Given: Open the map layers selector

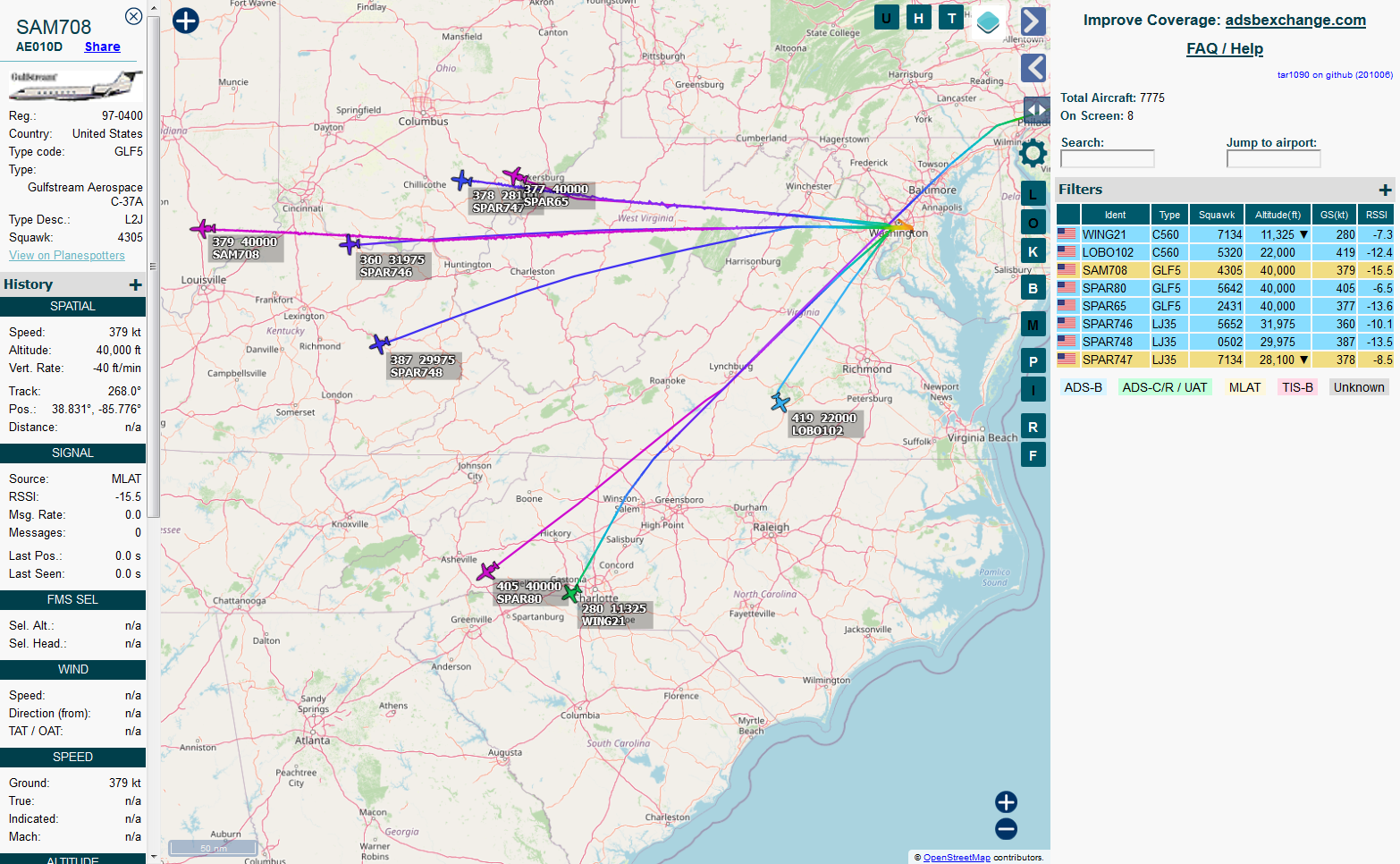Looking at the screenshot, I should [x=988, y=21].
